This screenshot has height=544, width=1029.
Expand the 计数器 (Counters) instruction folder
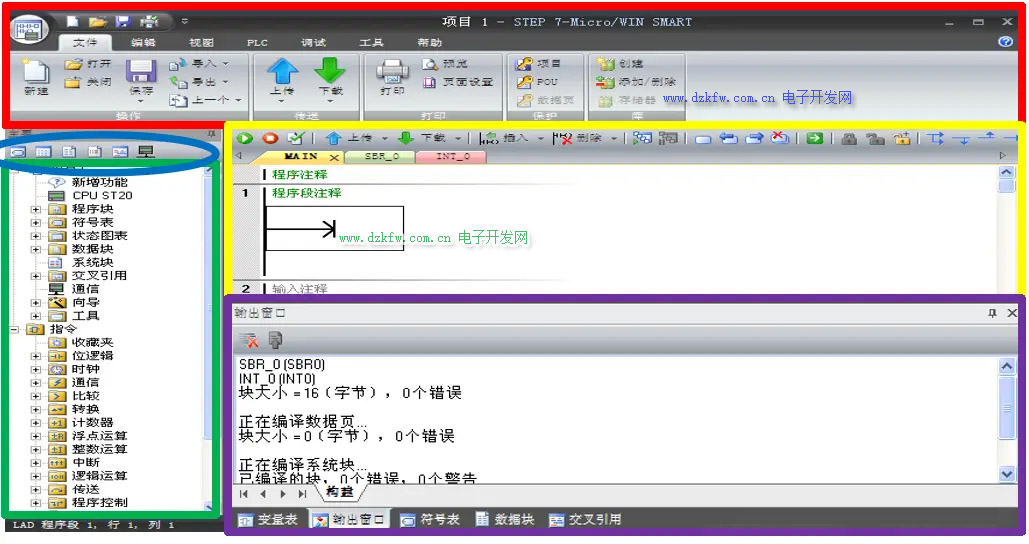(x=36, y=423)
